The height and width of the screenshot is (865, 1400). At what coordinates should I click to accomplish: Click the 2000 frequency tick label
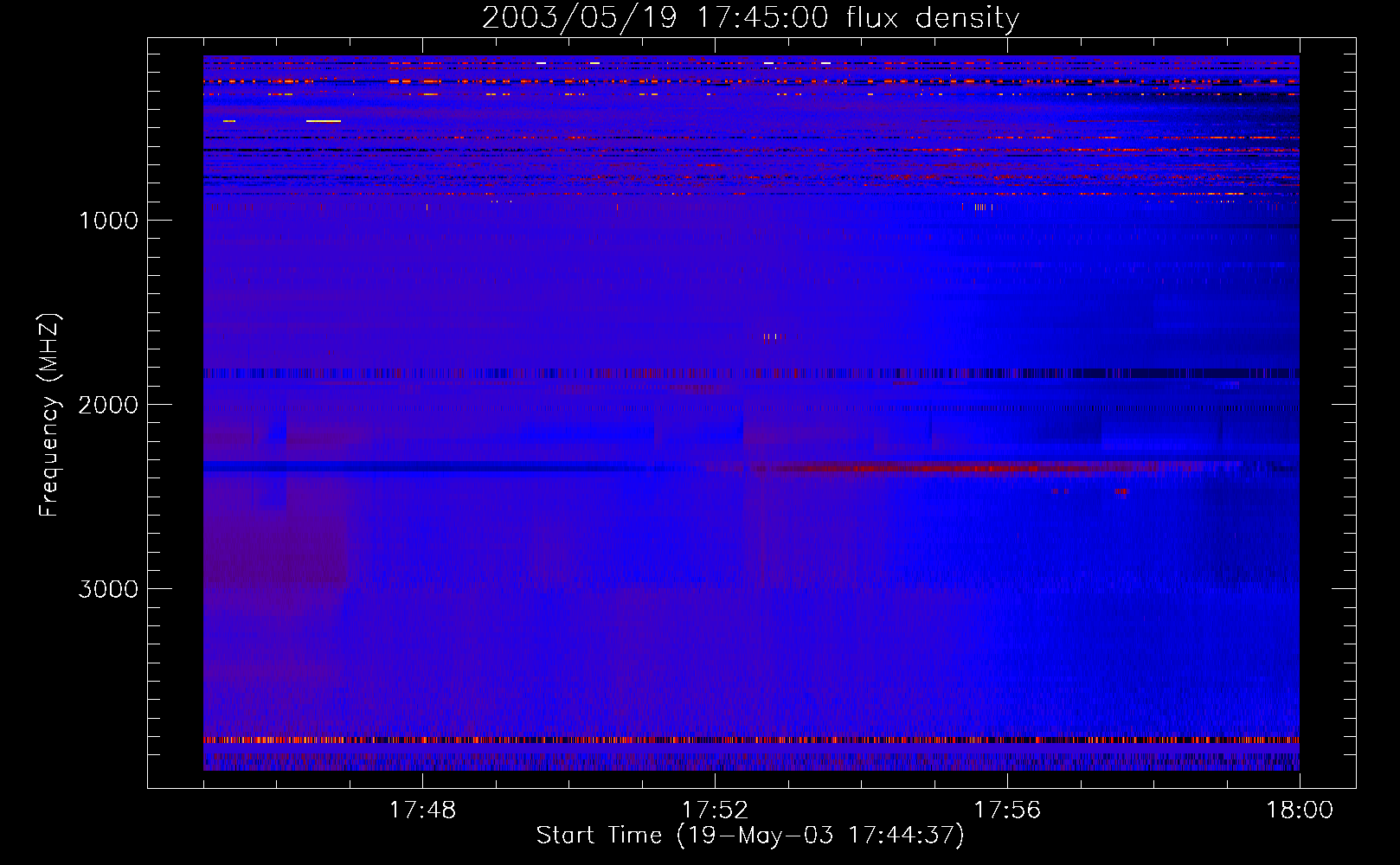click(108, 405)
